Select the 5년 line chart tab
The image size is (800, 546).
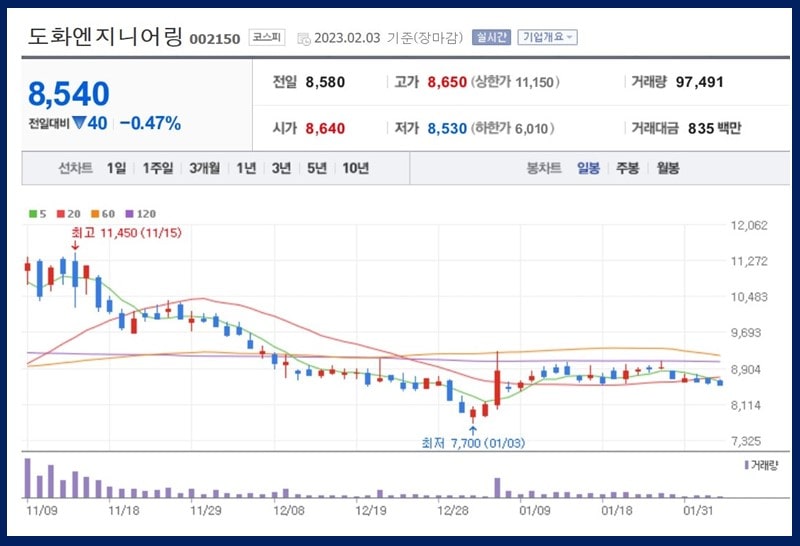[317, 168]
